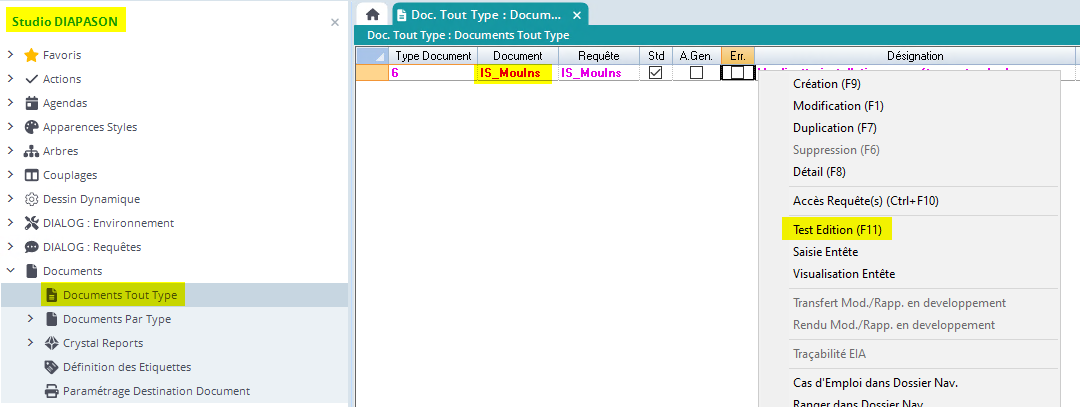Image resolution: width=1080 pixels, height=407 pixels.
Task: Expand the Couplages tree node
Action: (10, 175)
